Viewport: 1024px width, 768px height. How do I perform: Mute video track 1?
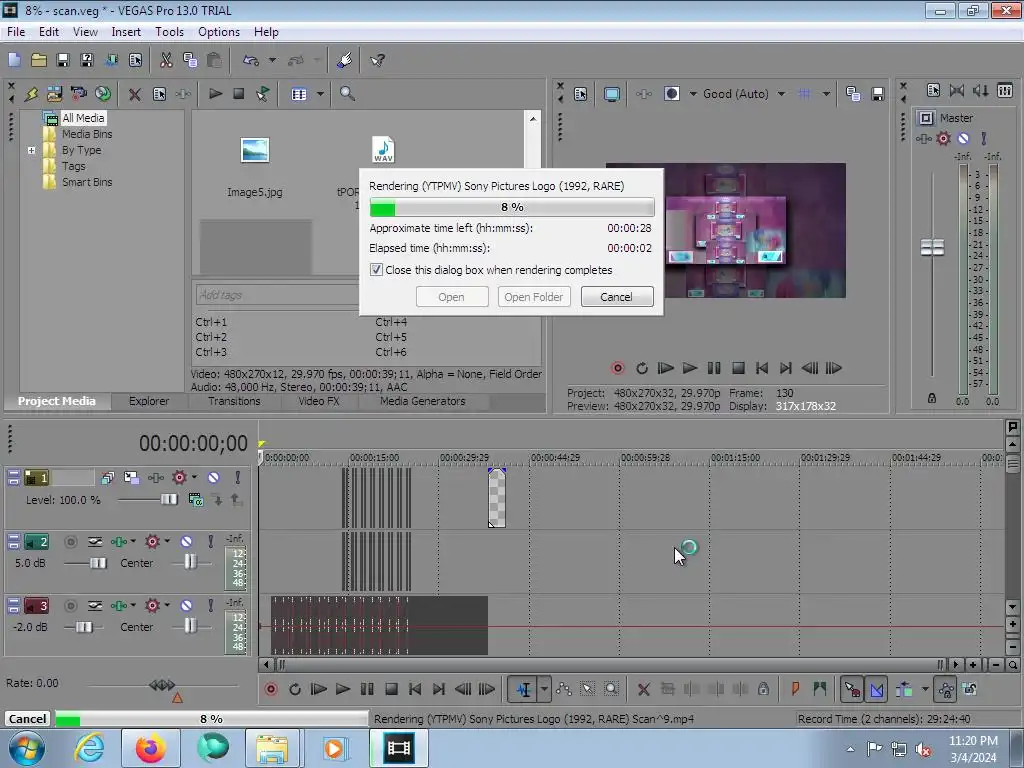[214, 478]
